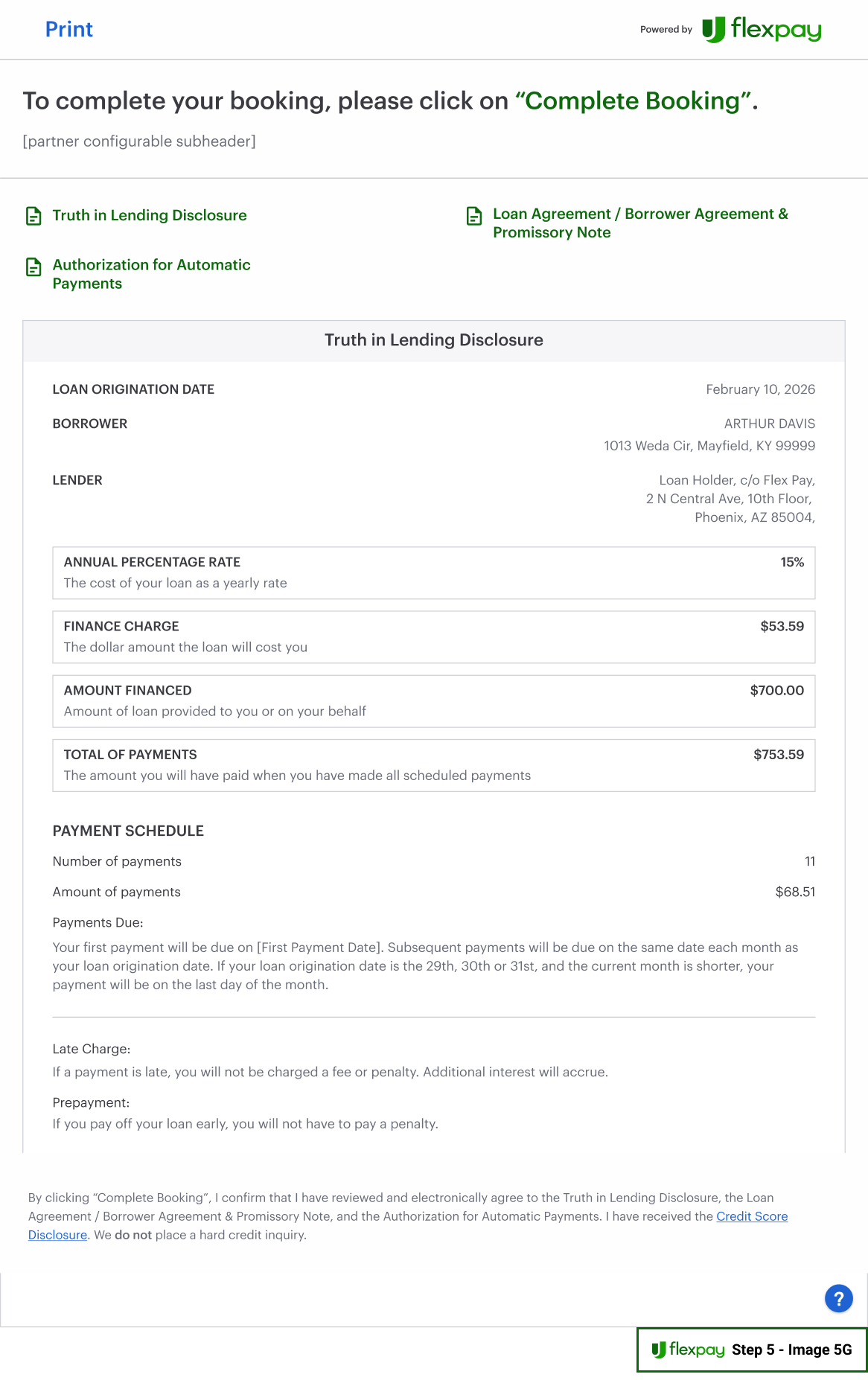The image size is (868, 1380).
Task: Click the document icon beside Truth in Lending Disclosure
Action: [33, 216]
